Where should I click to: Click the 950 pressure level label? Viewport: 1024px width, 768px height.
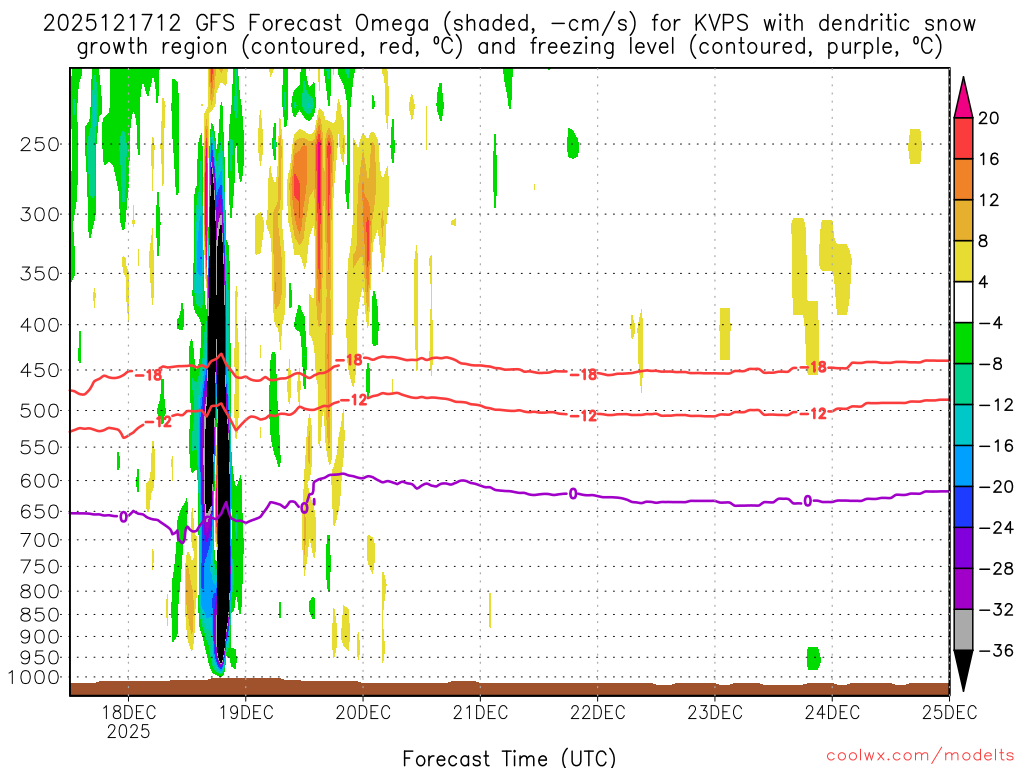click(40, 658)
